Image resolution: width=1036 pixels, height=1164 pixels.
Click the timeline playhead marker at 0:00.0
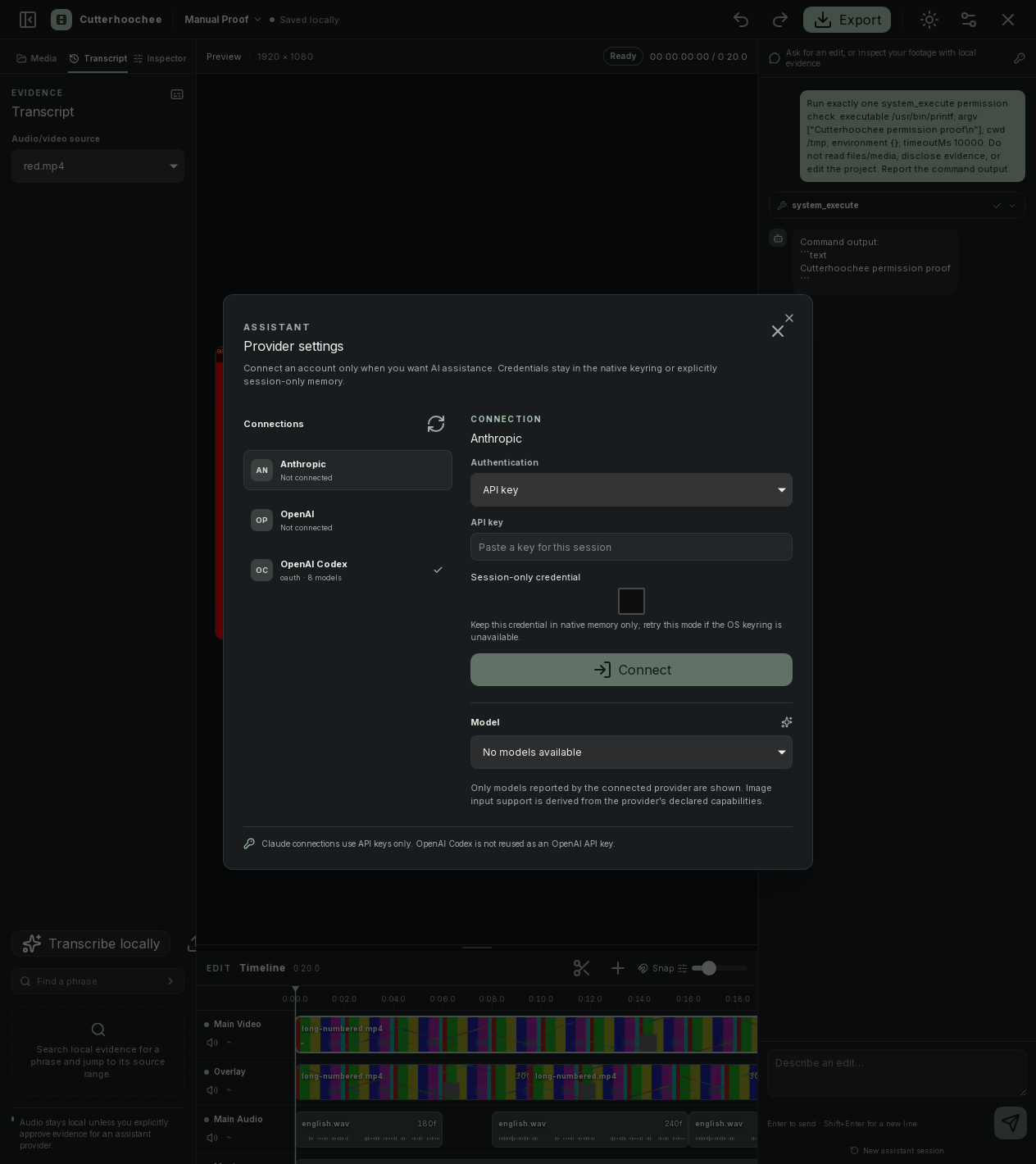[295, 990]
